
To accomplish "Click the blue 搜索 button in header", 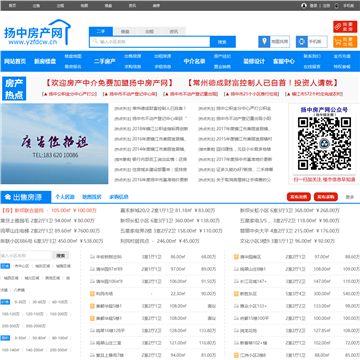I will [223, 42].
